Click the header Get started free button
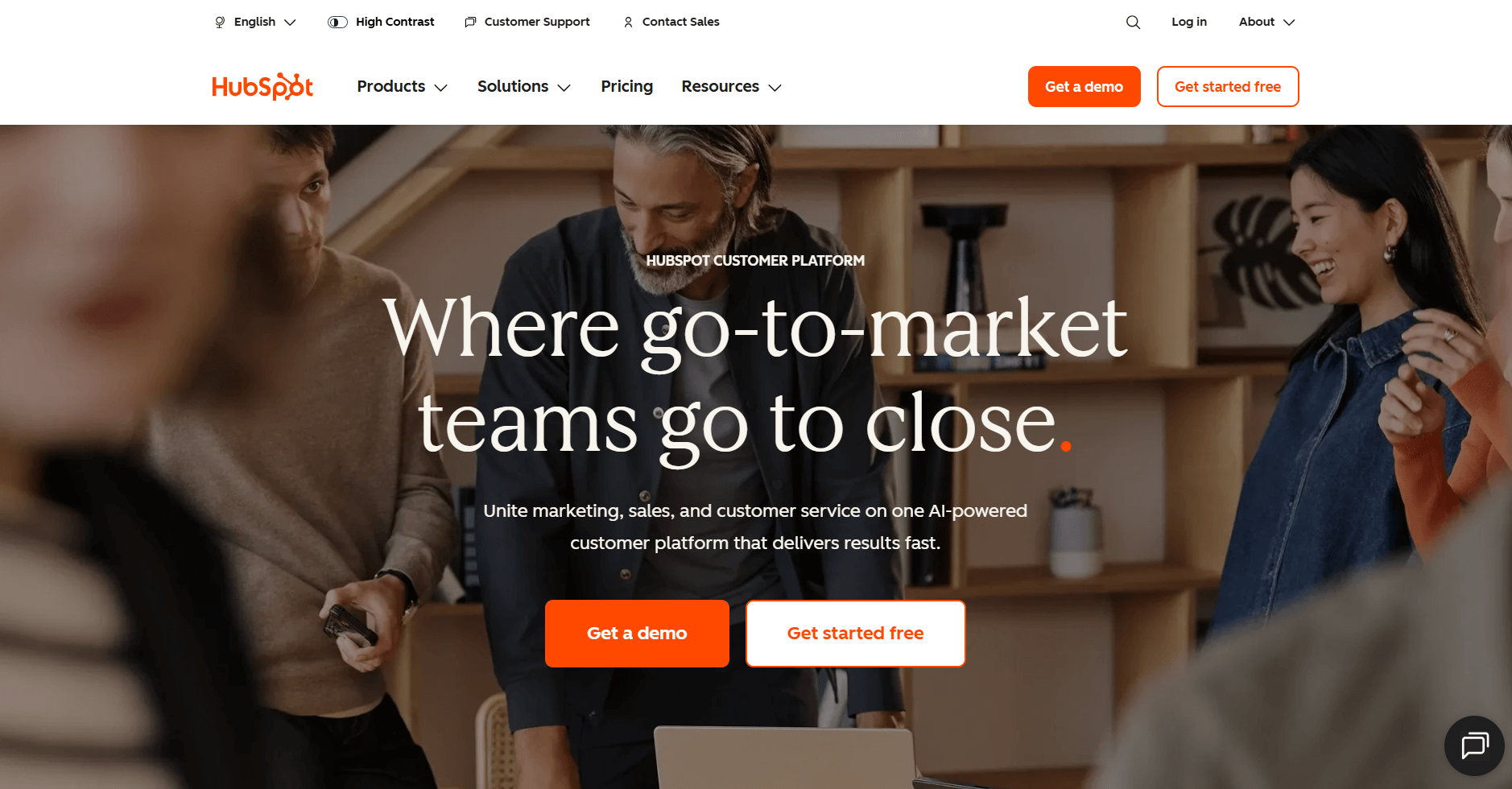The height and width of the screenshot is (789, 1512). coord(1227,86)
